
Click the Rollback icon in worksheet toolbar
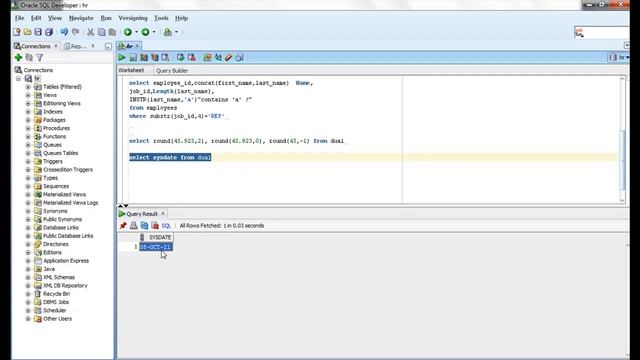191,58
